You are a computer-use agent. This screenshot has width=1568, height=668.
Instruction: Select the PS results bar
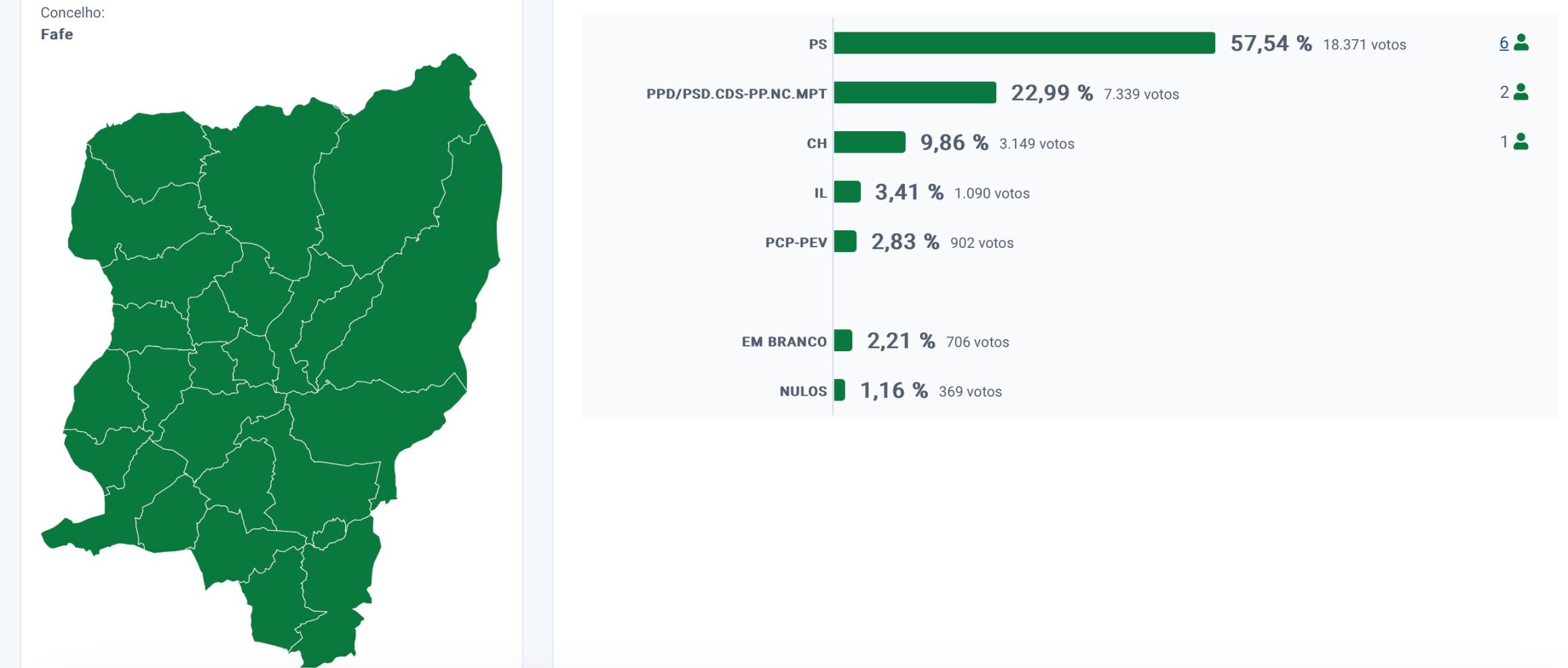point(1024,43)
